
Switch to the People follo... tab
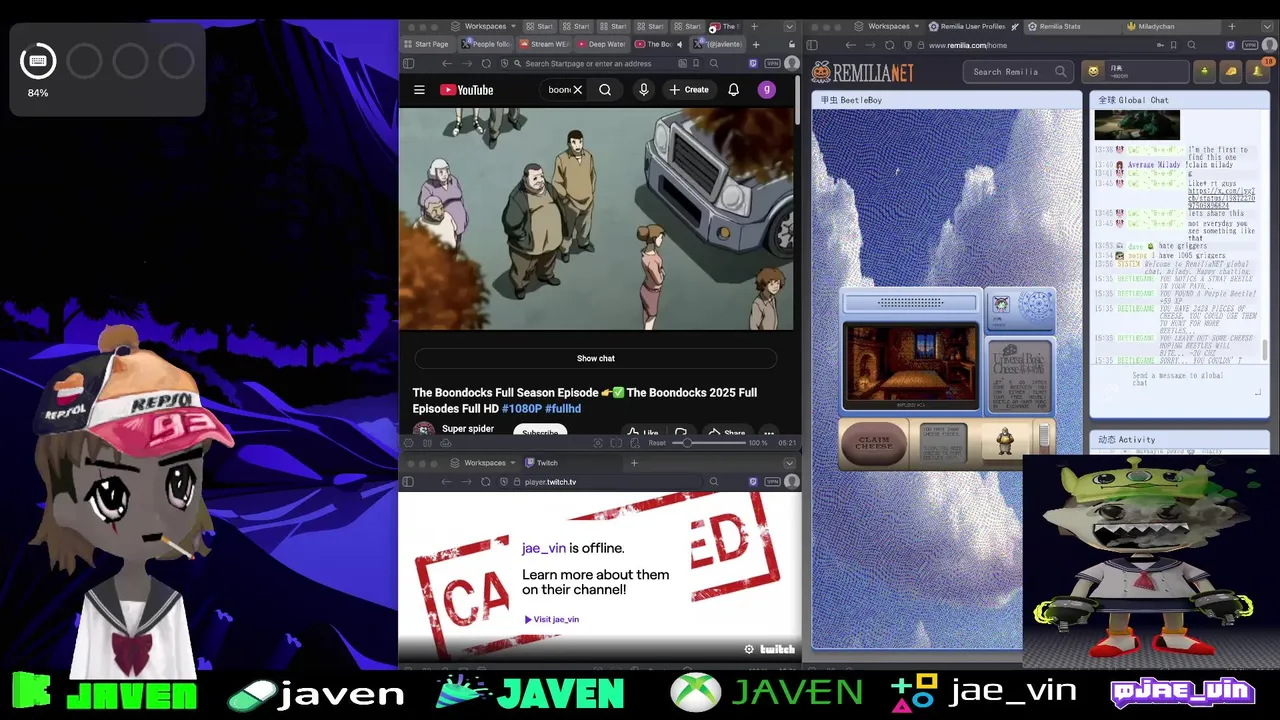coord(486,44)
